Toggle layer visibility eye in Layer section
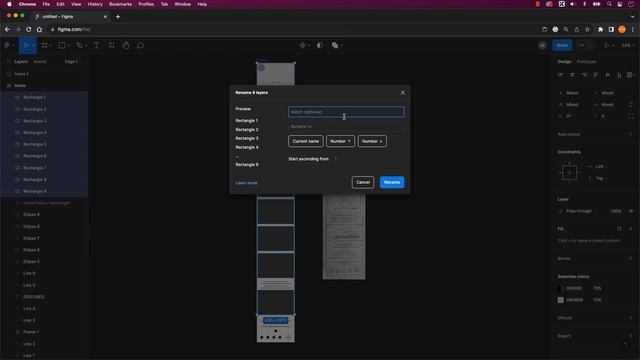640x360 pixels. [x=631, y=211]
